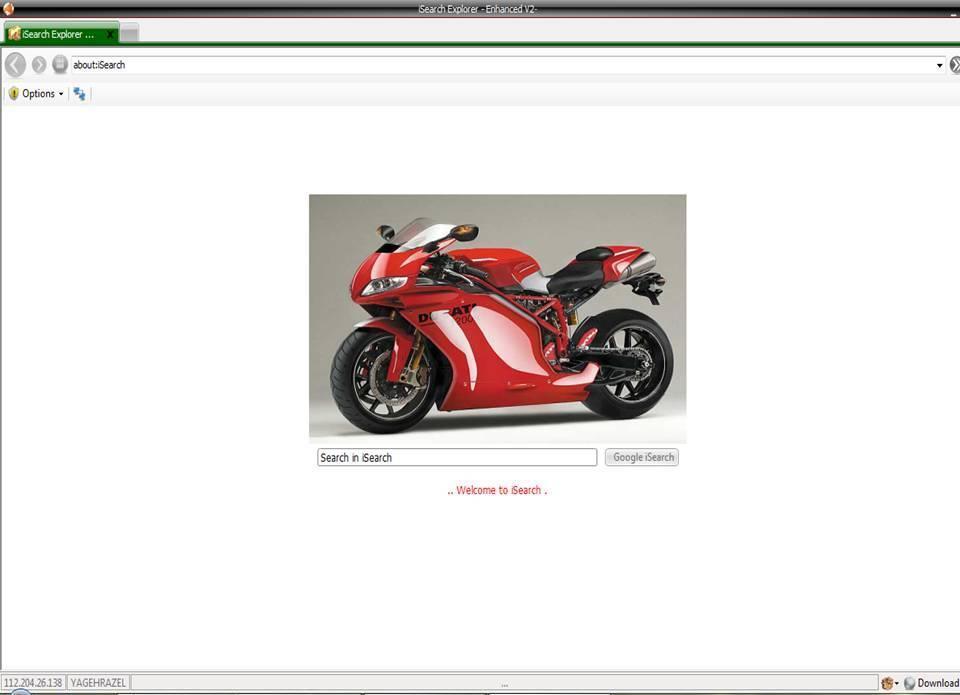Open the dropdown arrow next to the status bar gear
The image size is (960, 695).
(897, 683)
